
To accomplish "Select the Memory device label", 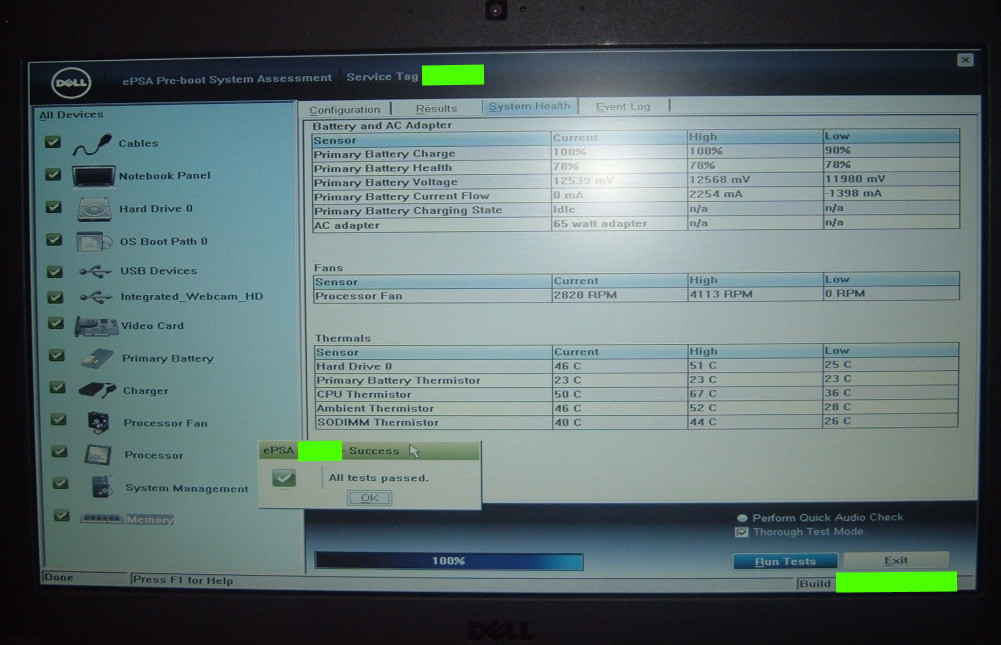I will click(149, 519).
